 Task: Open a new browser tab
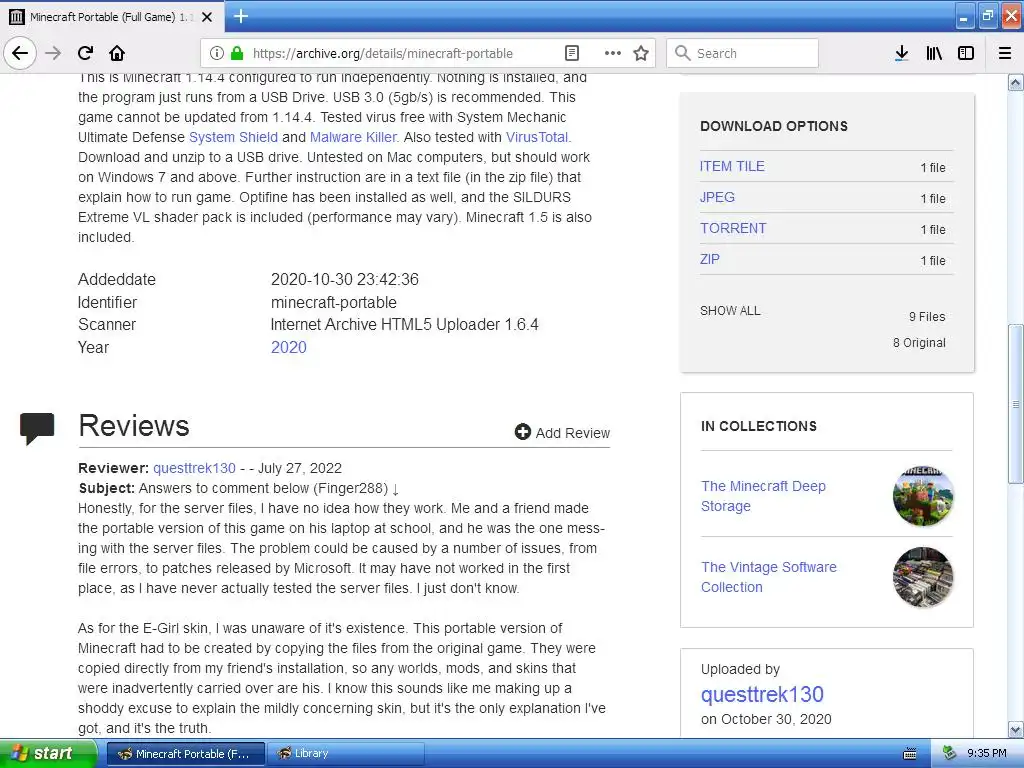240,16
